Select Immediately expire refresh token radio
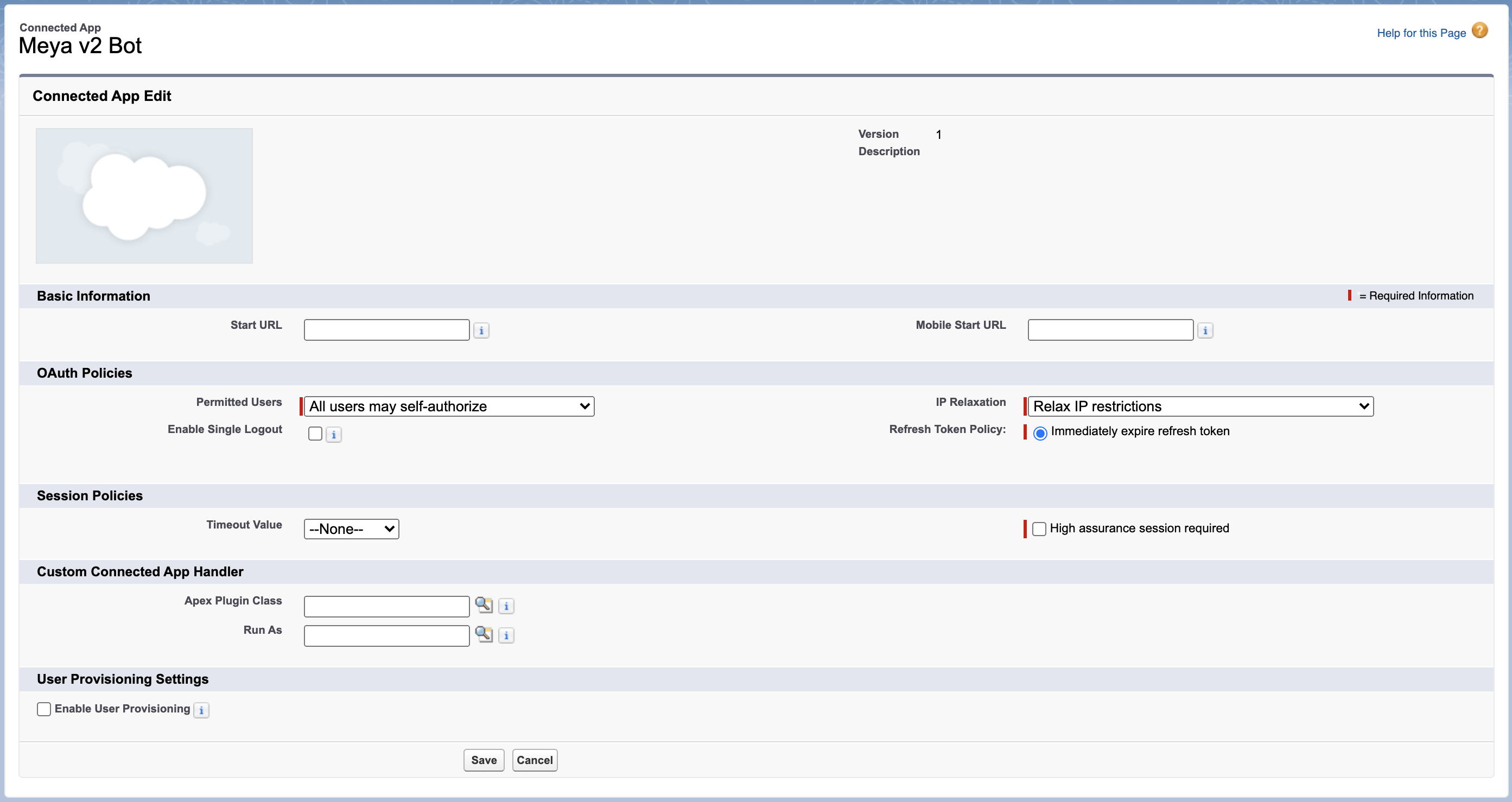Screen dimensions: 1512x802 pos(1040,434)
